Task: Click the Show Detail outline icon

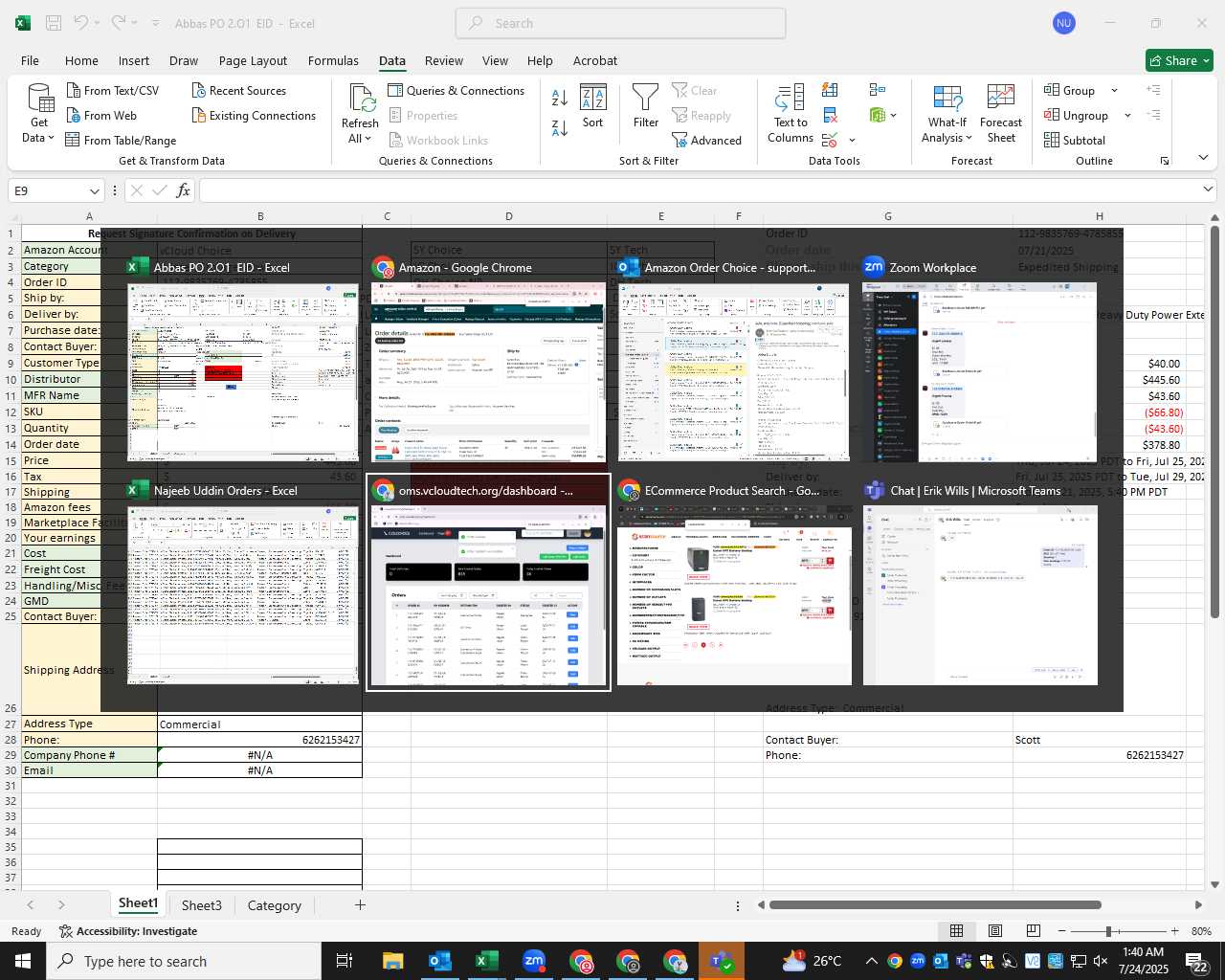Action: point(1153,90)
